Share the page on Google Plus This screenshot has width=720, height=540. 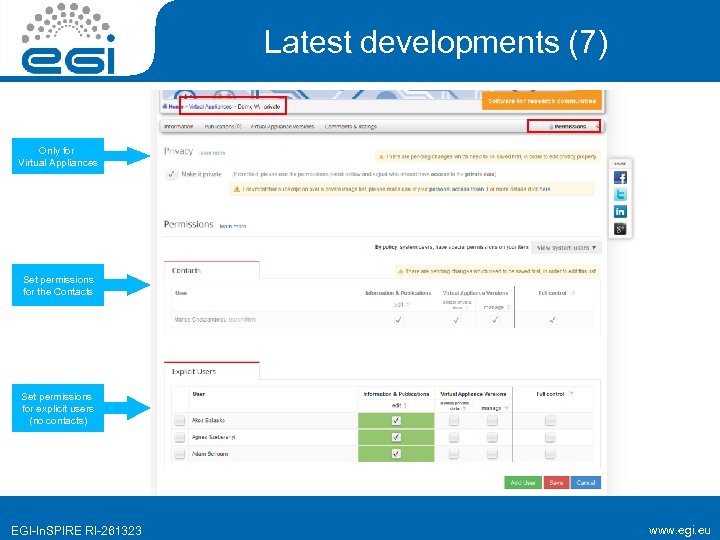pyautogui.click(x=620, y=228)
